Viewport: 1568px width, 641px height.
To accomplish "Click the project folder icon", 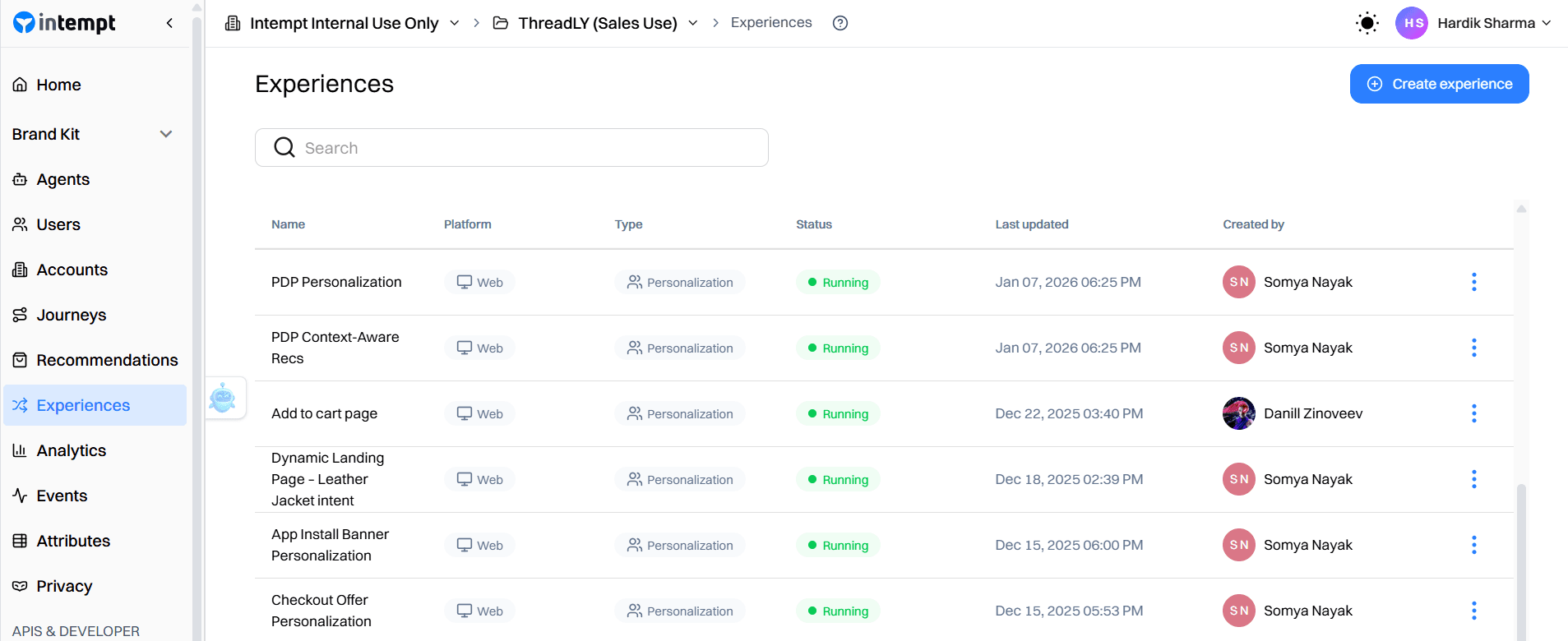I will [500, 23].
